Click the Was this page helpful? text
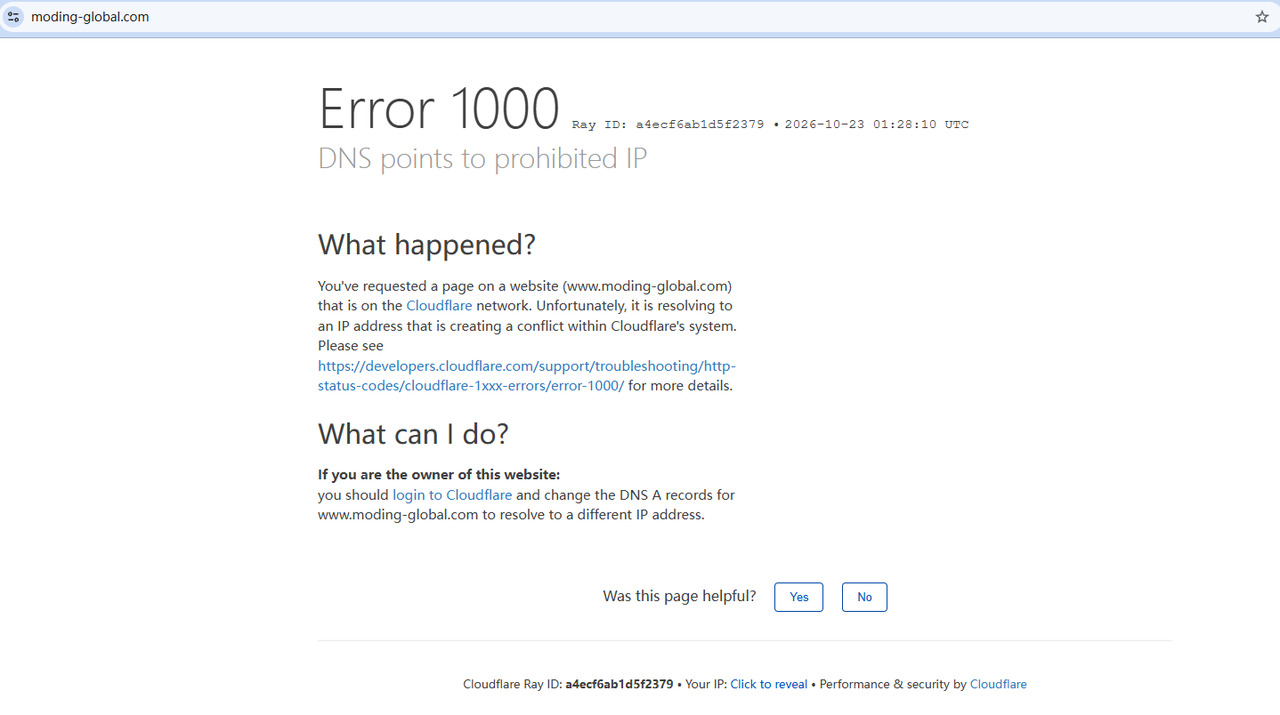Viewport: 1280px width, 715px height. click(680, 596)
